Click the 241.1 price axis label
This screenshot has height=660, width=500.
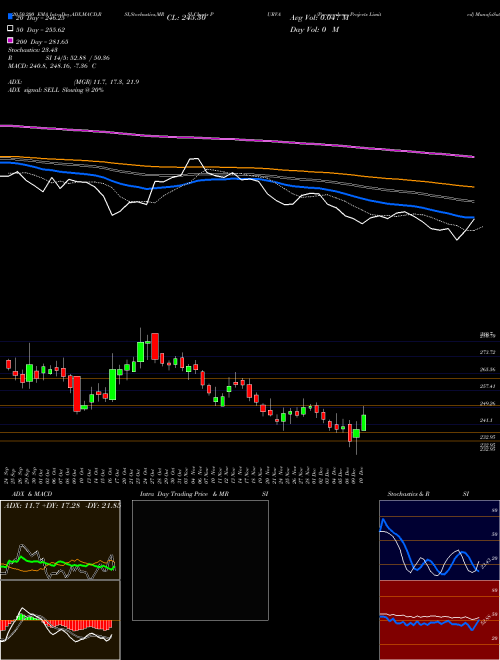486,420
